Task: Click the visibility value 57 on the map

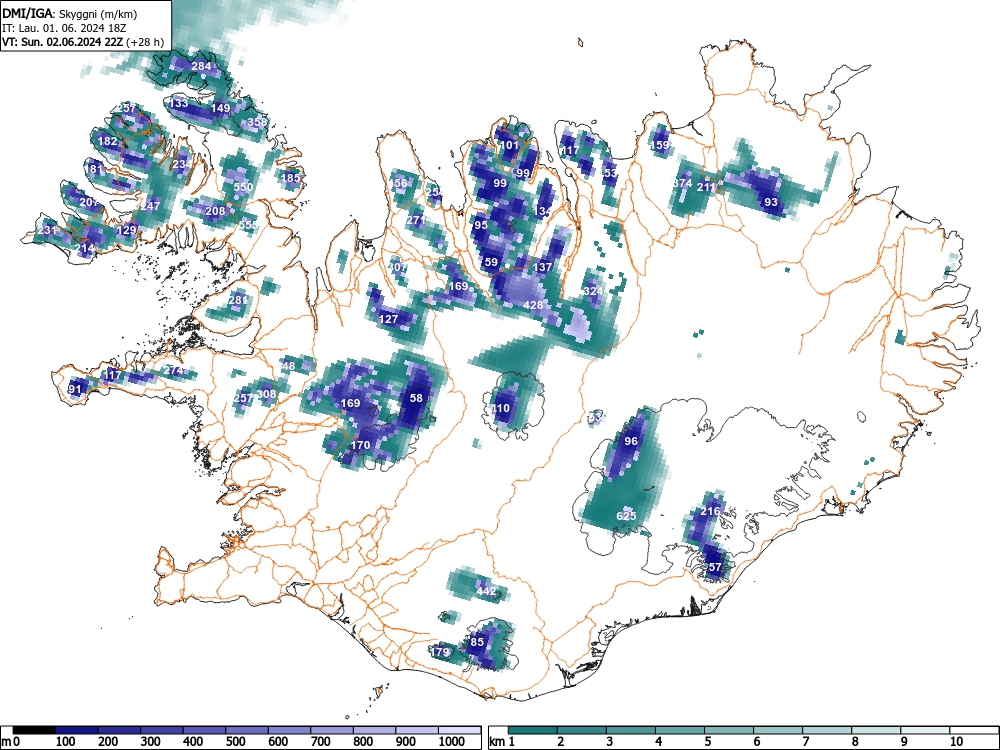Action: coord(715,567)
